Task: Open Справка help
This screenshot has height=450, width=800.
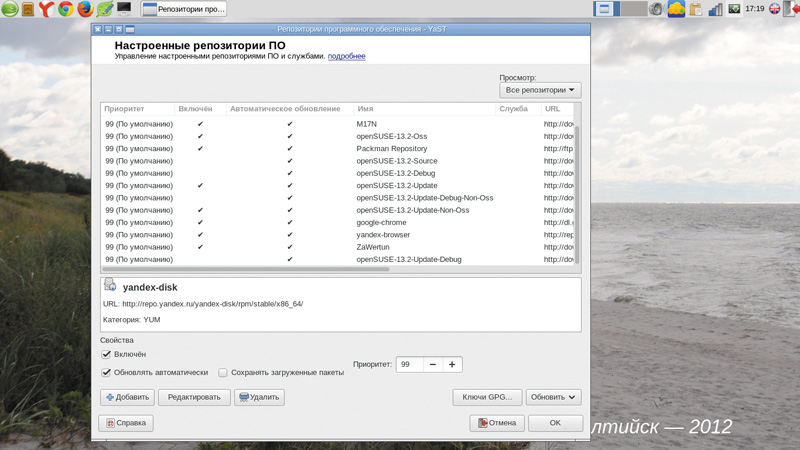Action: coord(126,423)
